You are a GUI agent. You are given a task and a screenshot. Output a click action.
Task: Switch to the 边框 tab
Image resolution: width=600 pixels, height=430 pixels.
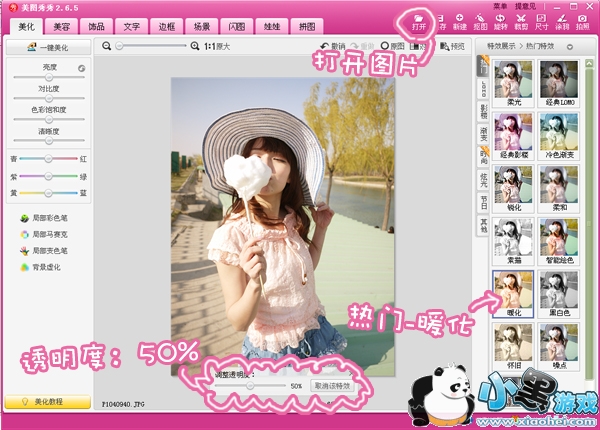(167, 27)
